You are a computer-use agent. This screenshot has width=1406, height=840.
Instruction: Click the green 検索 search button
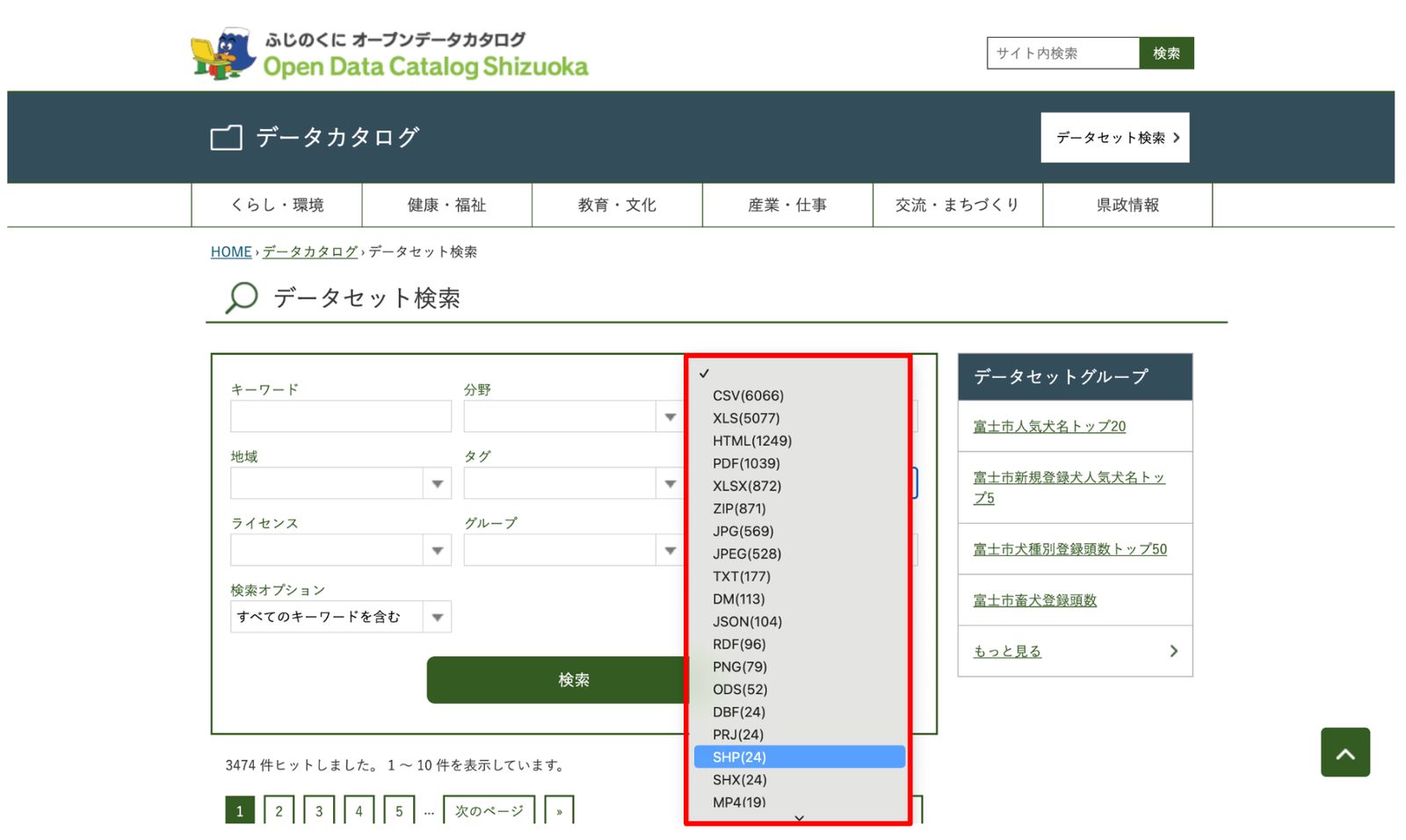pos(558,680)
